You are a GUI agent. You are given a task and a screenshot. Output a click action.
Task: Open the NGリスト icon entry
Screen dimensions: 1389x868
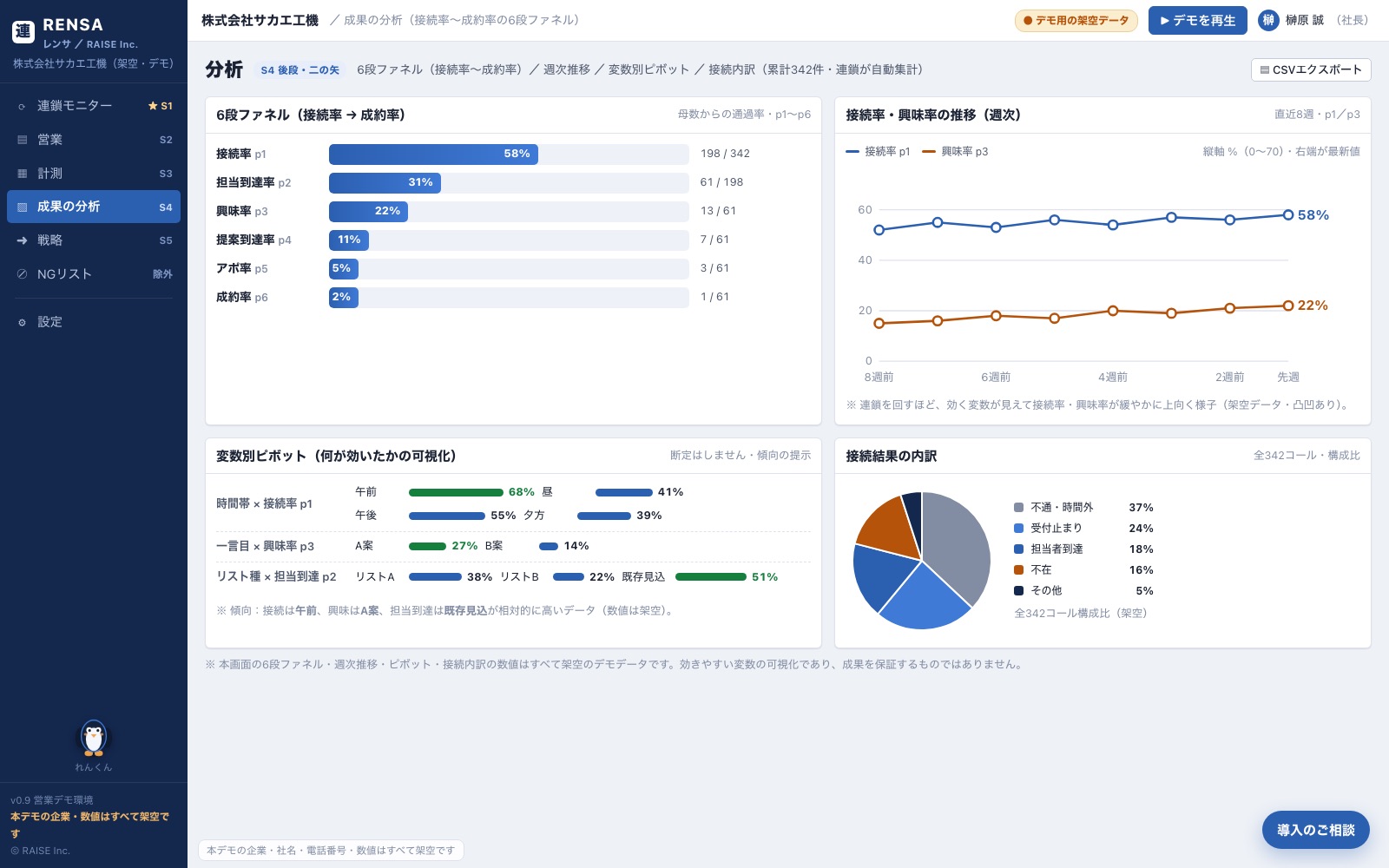[23, 274]
